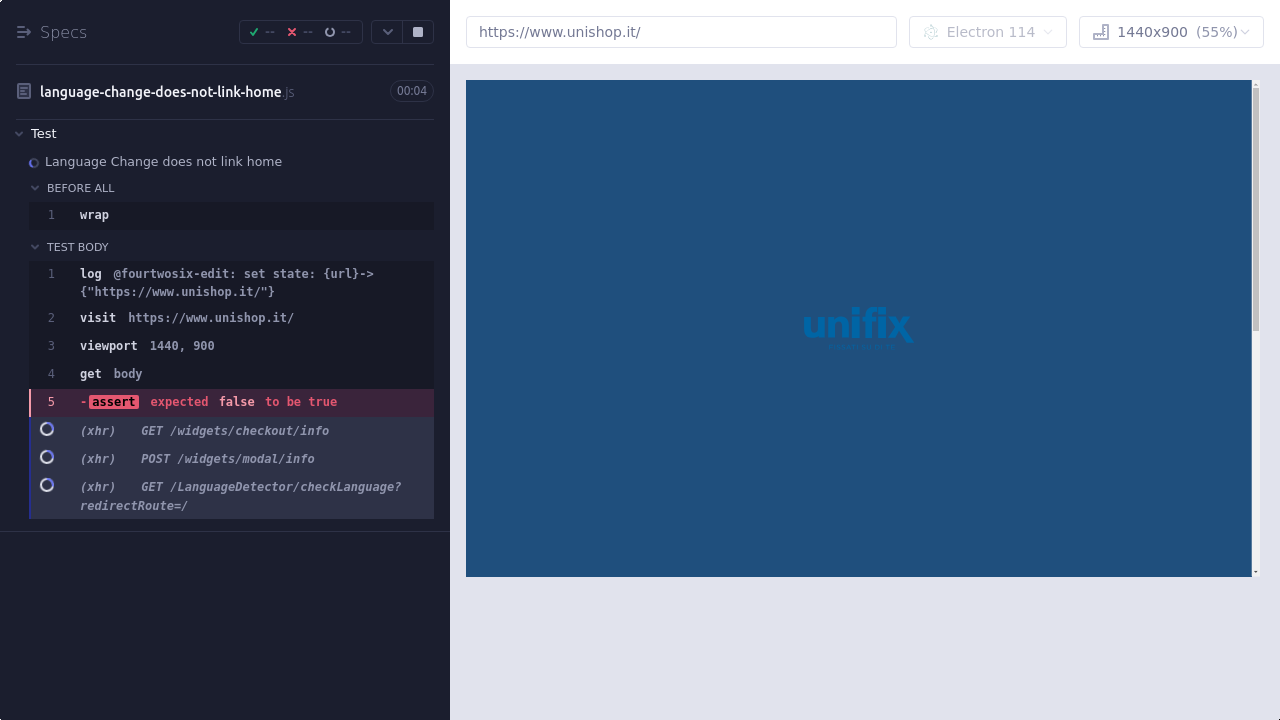The image size is (1280, 720).
Task: Click the Electron browser icon
Action: coord(931,32)
